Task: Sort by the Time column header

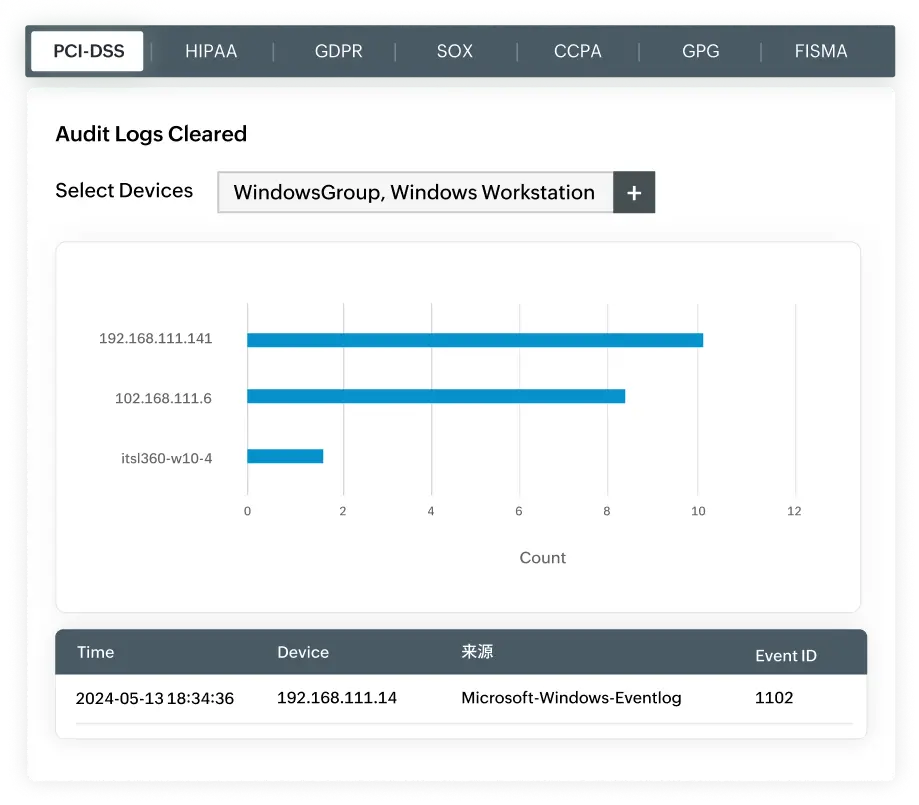Action: [96, 652]
